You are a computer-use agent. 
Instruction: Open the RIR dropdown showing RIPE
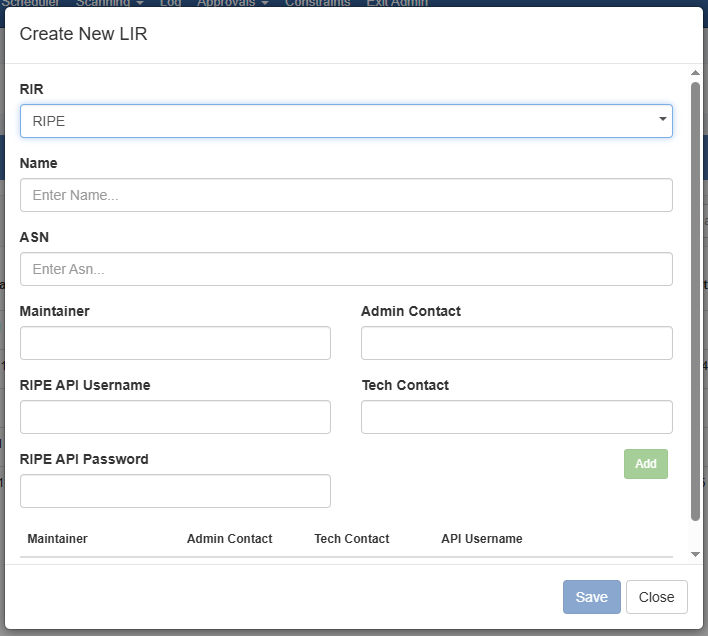pyautogui.click(x=346, y=121)
